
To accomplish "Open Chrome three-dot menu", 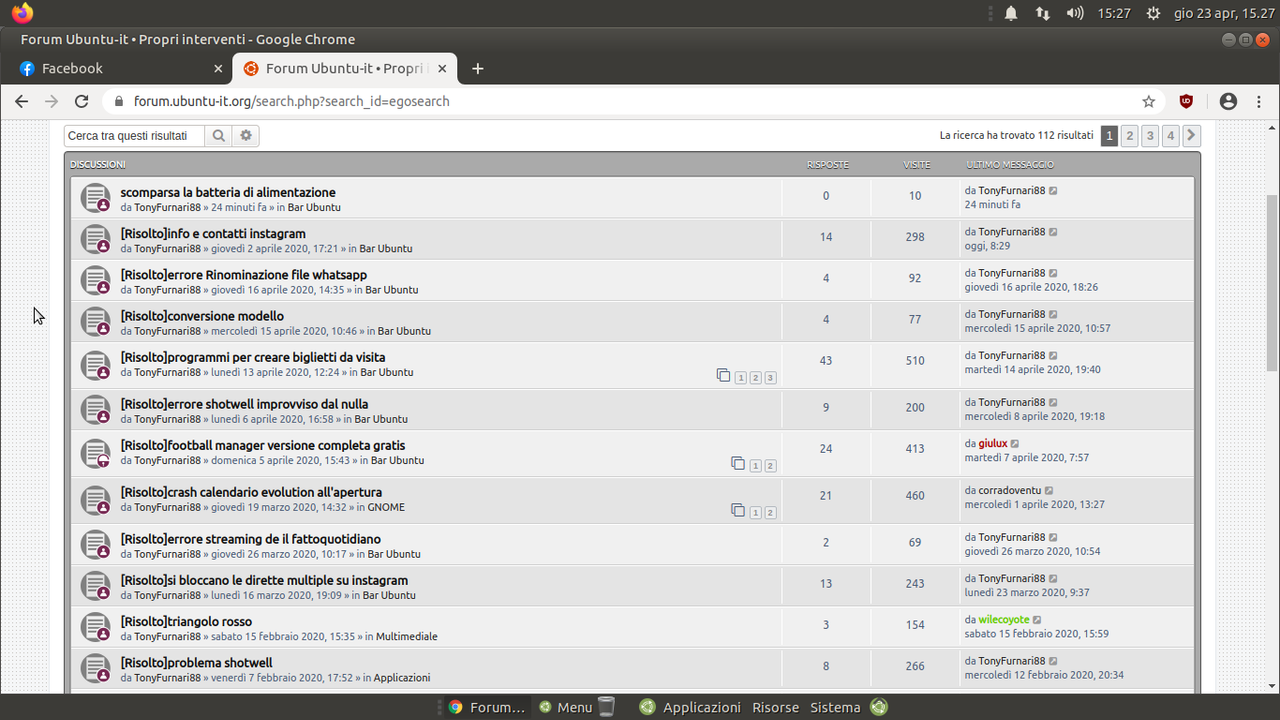I will (x=1261, y=101).
